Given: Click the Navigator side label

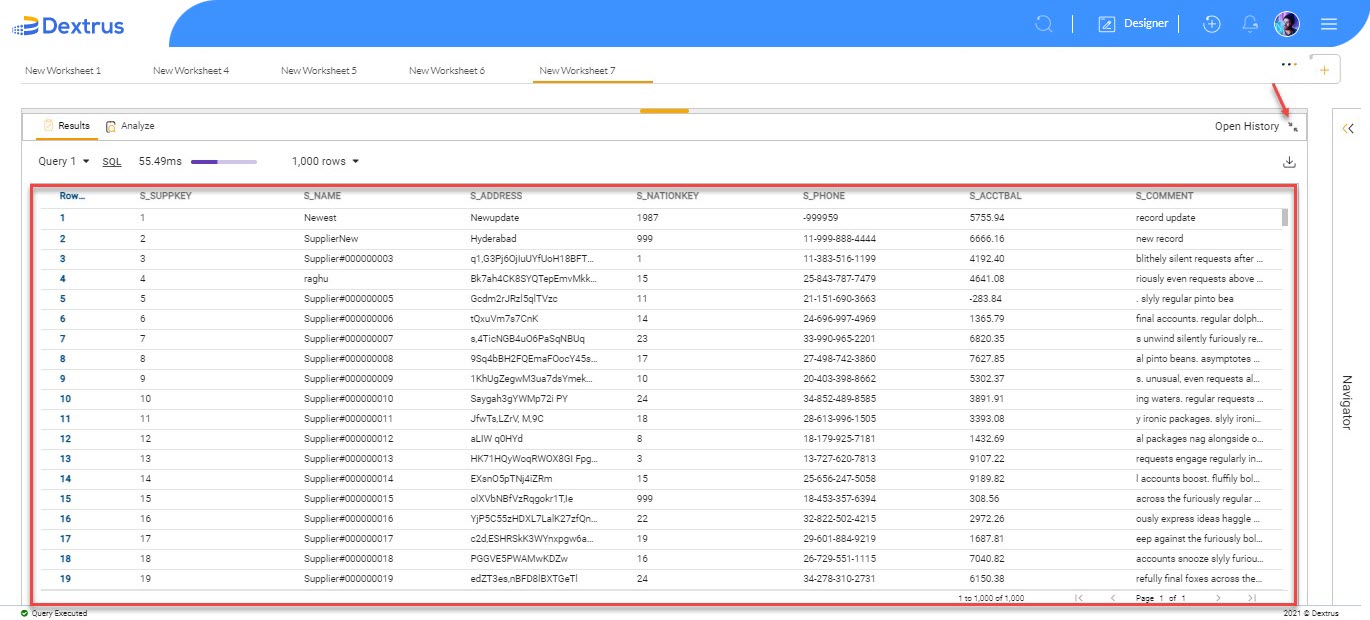Looking at the screenshot, I should 1347,402.
